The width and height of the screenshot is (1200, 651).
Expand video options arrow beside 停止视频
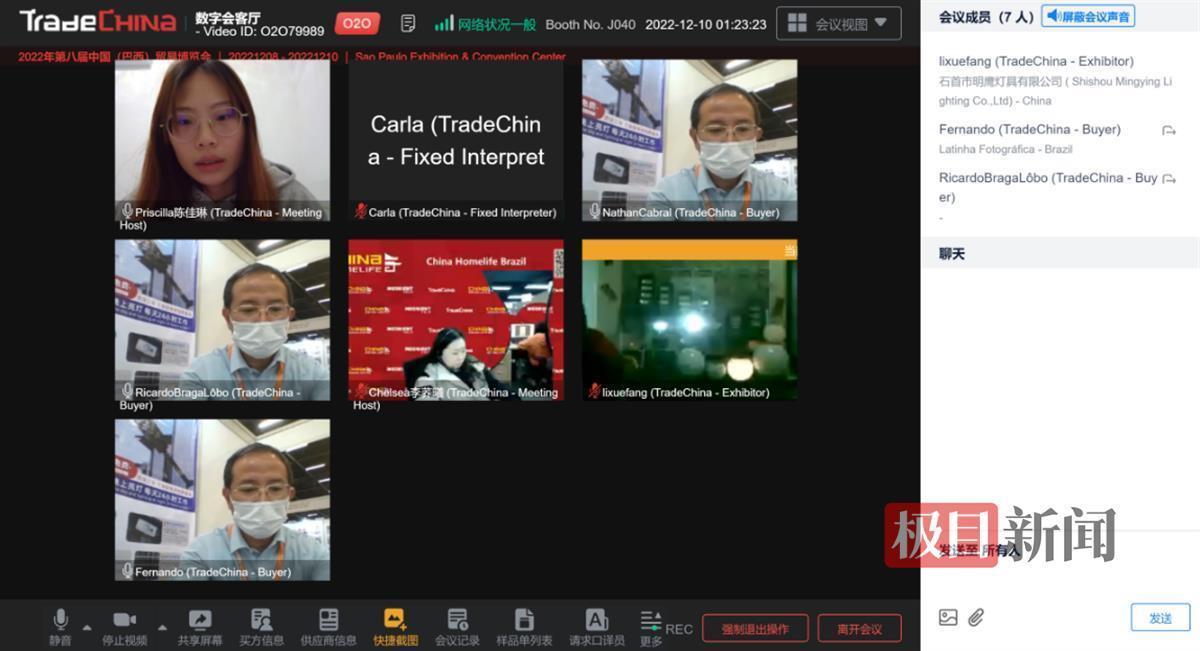(x=162, y=628)
